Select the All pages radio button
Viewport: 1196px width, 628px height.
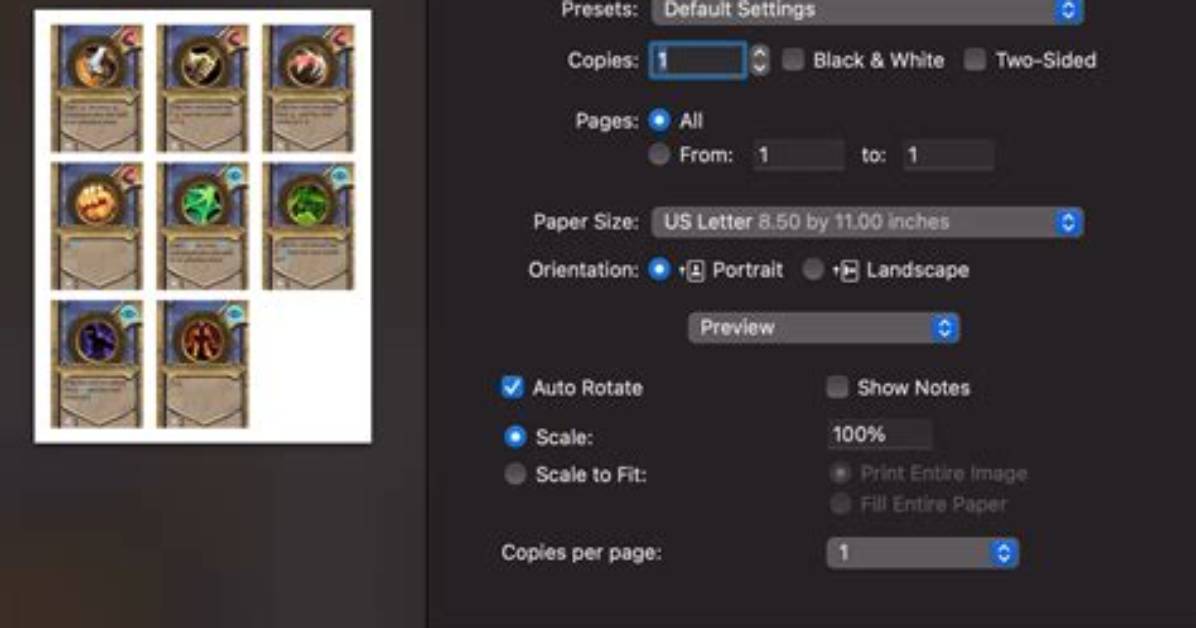pyautogui.click(x=659, y=120)
